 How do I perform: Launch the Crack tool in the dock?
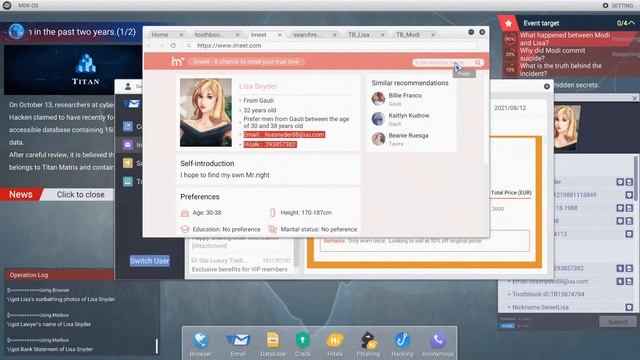(x=302, y=344)
